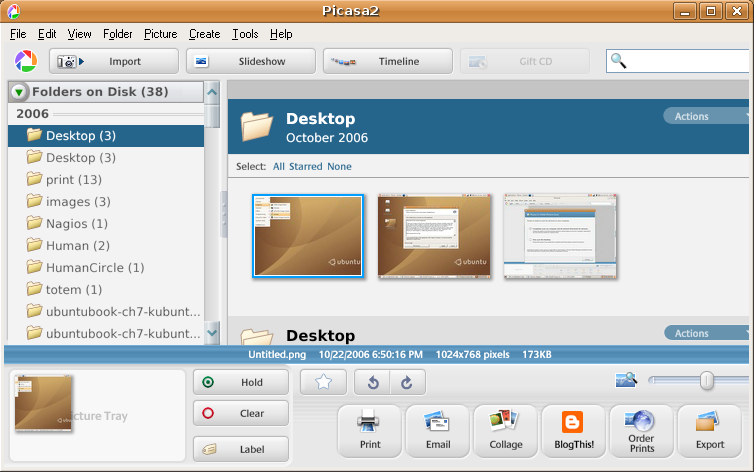Click the folder list scrollbar up arrow
Viewport: 754px width, 472px height.
tap(212, 92)
